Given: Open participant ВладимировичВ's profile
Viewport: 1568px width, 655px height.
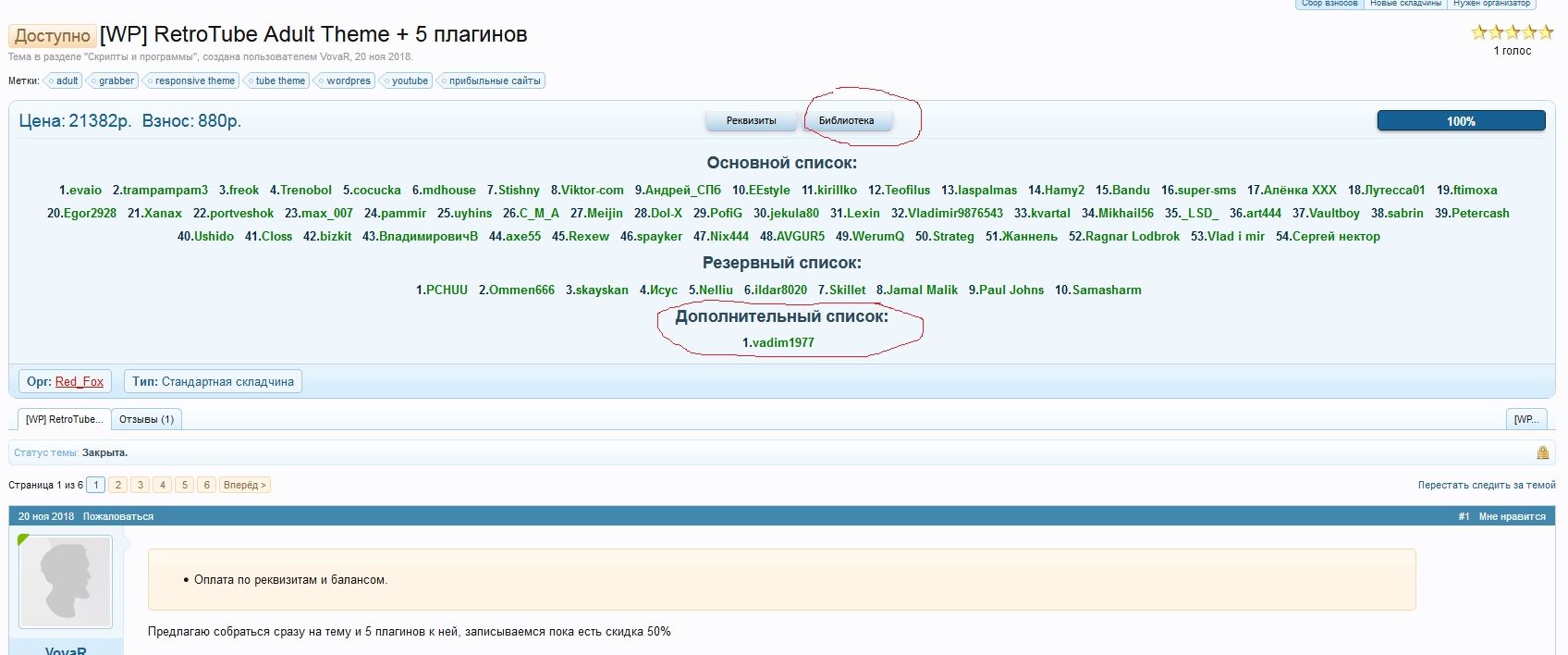Looking at the screenshot, I should pyautogui.click(x=429, y=236).
